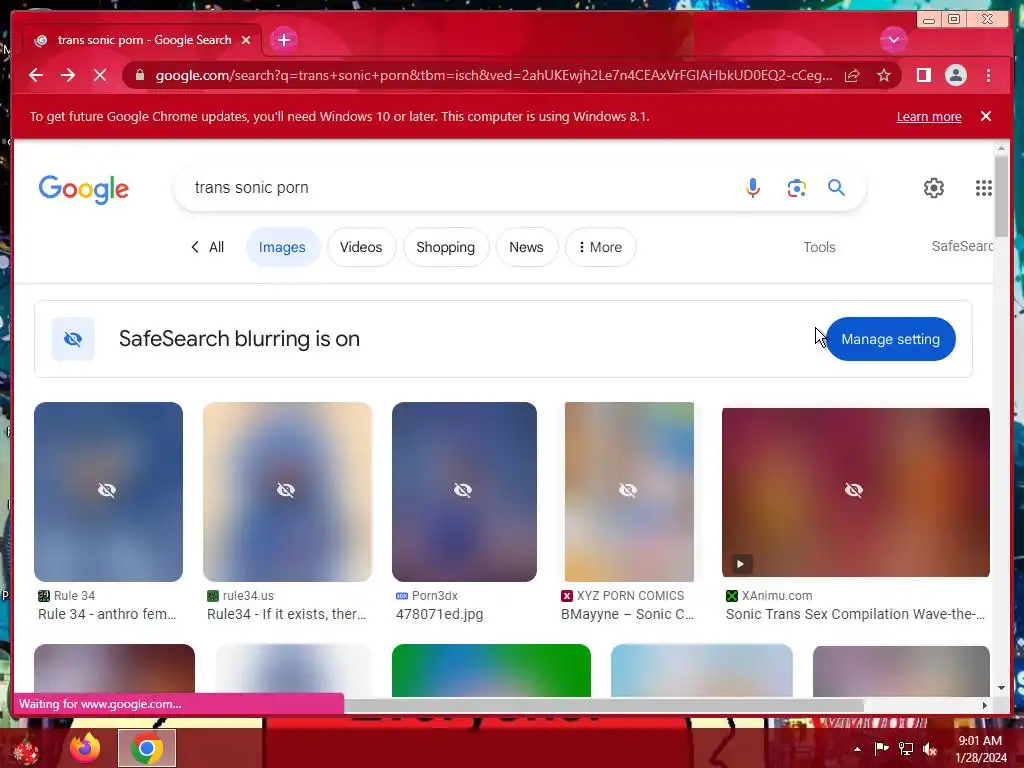The height and width of the screenshot is (768, 1024).
Task: Open the SafeSearch dropdown on the right
Action: [x=962, y=246]
